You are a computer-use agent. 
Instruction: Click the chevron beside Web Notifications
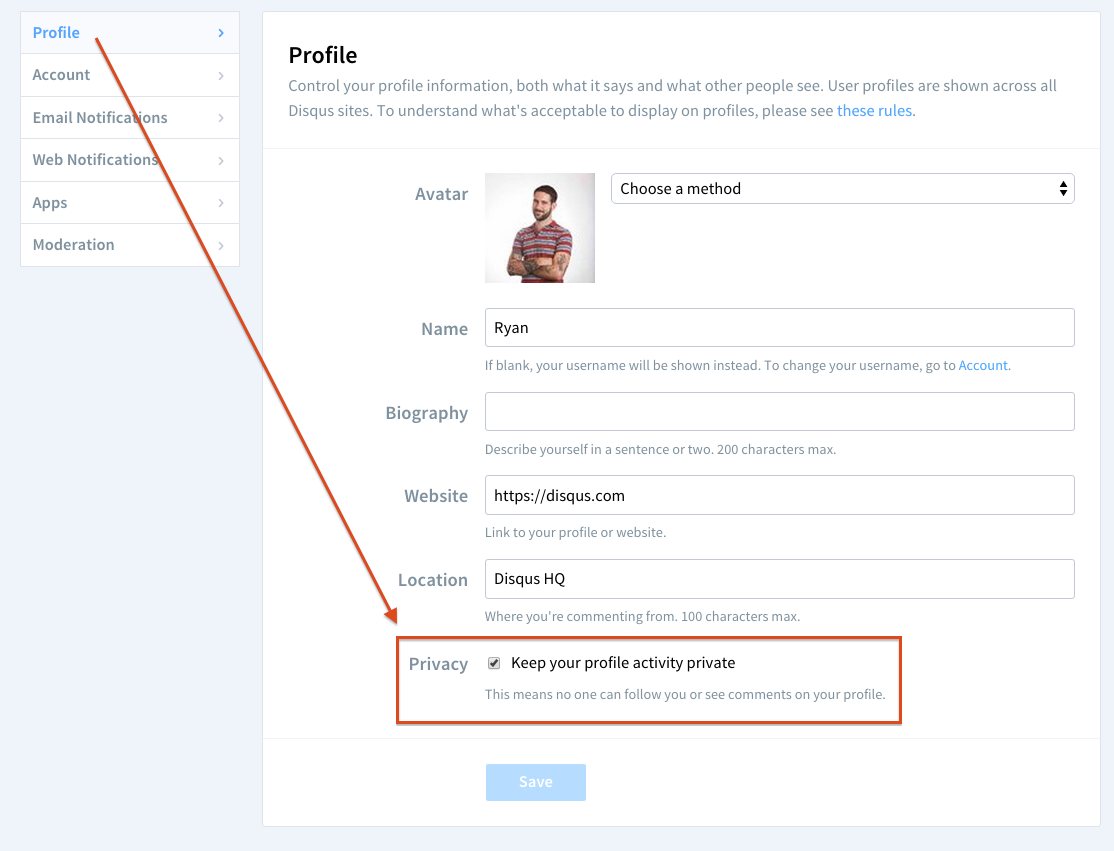221,161
